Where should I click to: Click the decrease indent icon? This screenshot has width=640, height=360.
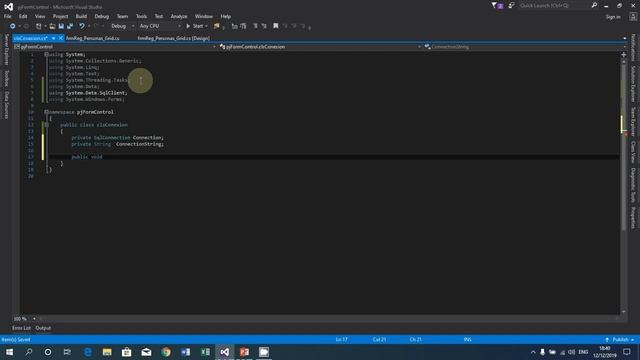click(x=256, y=26)
